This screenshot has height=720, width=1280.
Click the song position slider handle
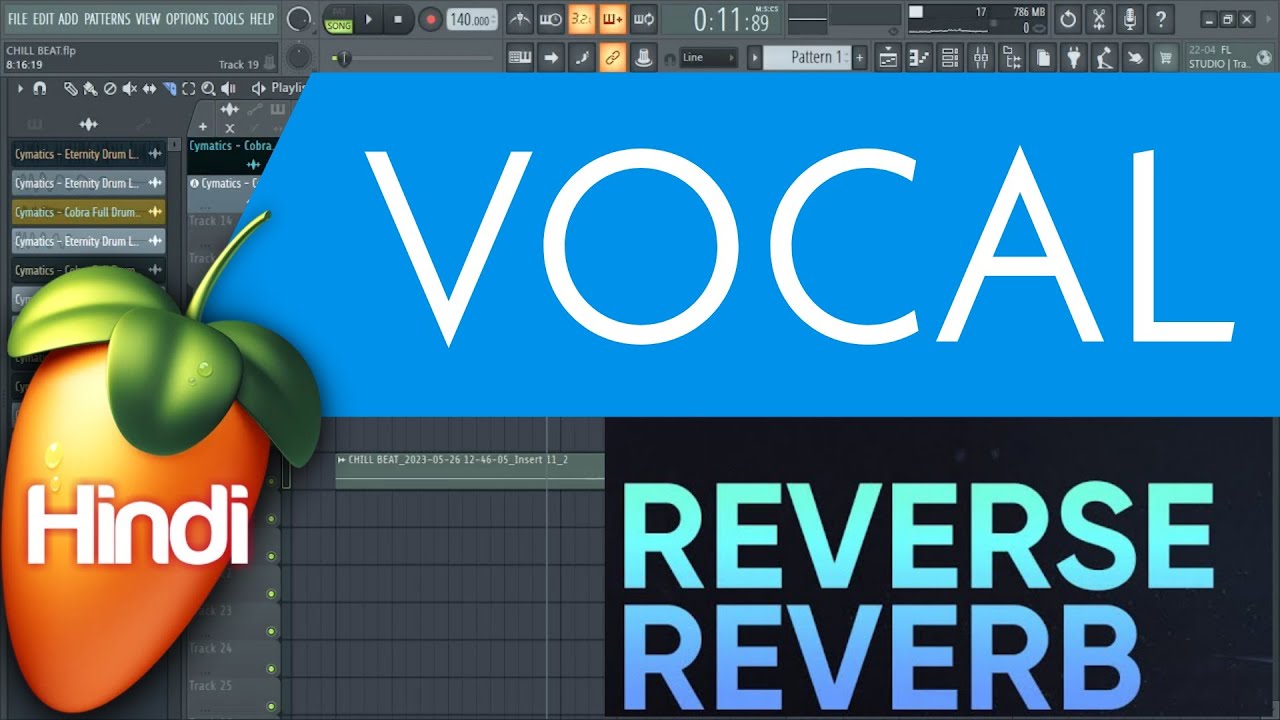[x=343, y=58]
